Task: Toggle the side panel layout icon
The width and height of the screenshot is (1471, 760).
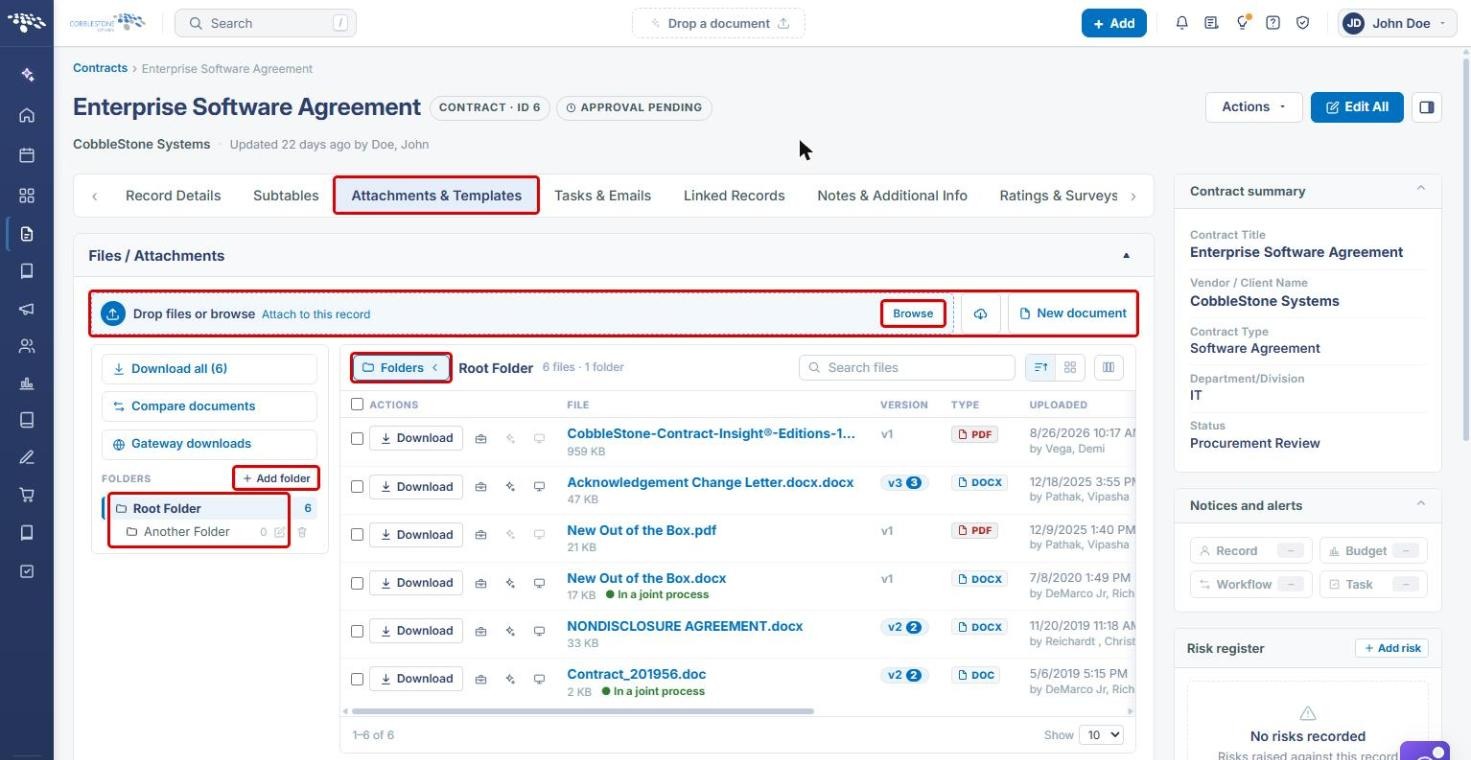Action: tap(1427, 107)
